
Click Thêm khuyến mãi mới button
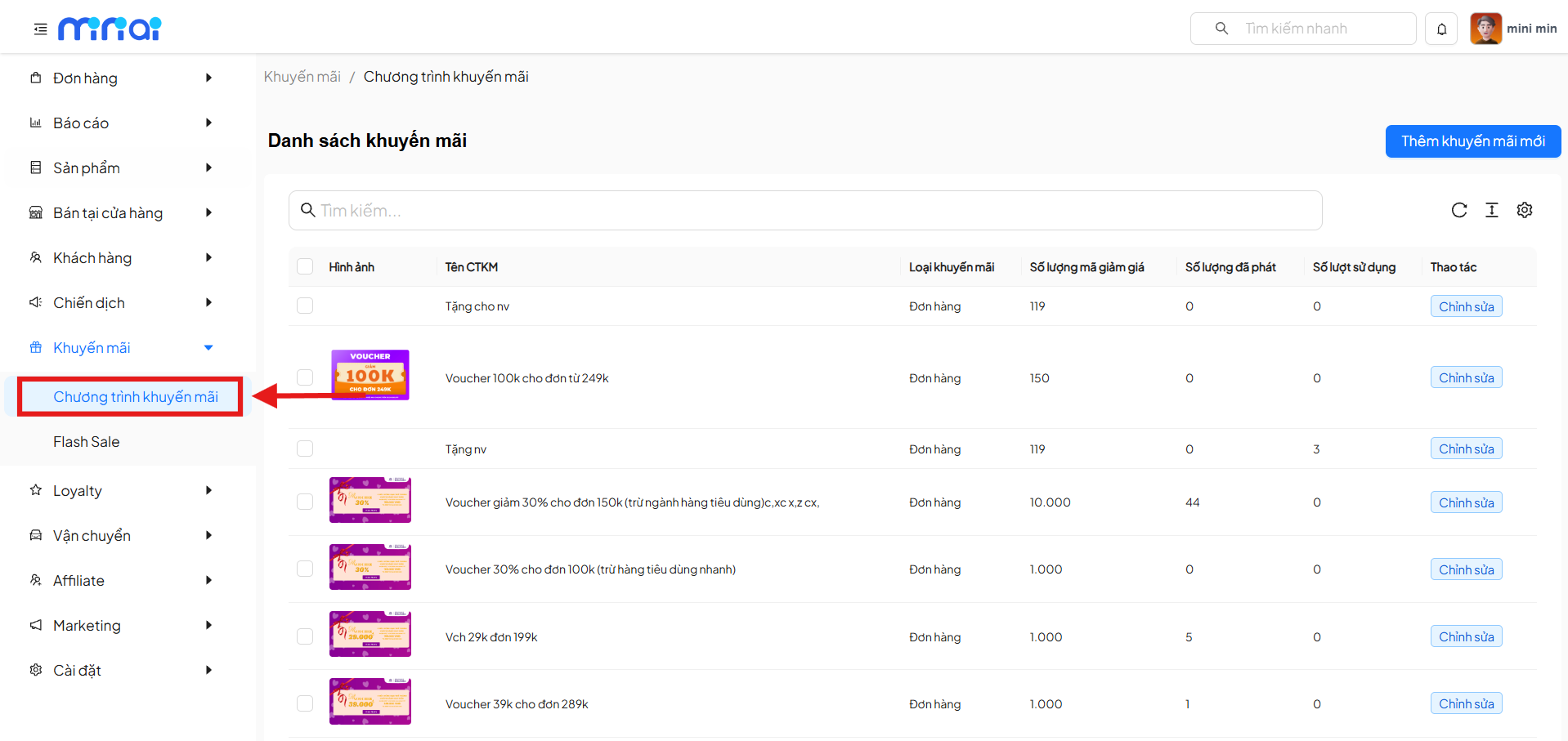[1472, 141]
